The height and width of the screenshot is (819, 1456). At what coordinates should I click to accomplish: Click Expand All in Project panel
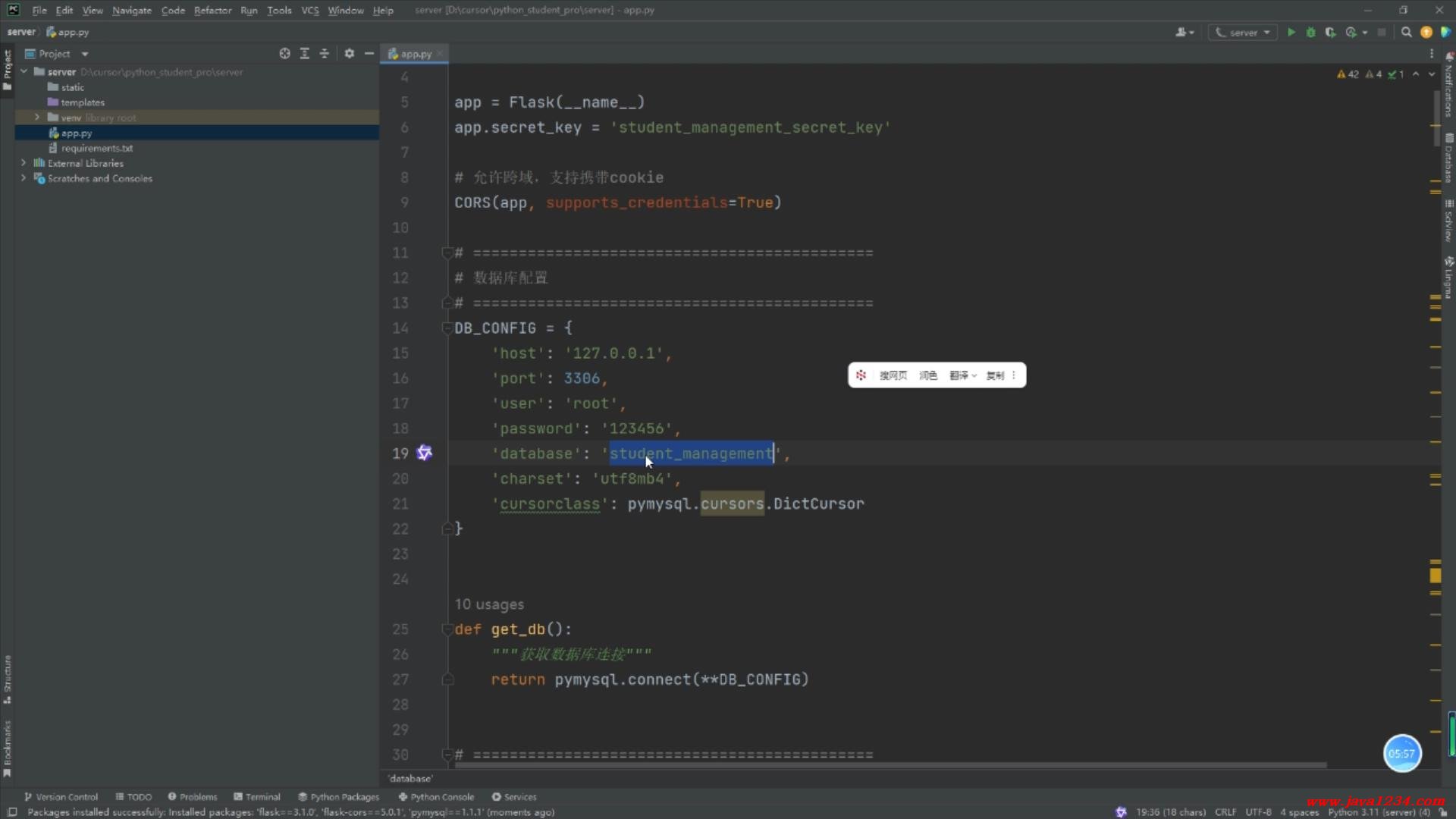304,54
